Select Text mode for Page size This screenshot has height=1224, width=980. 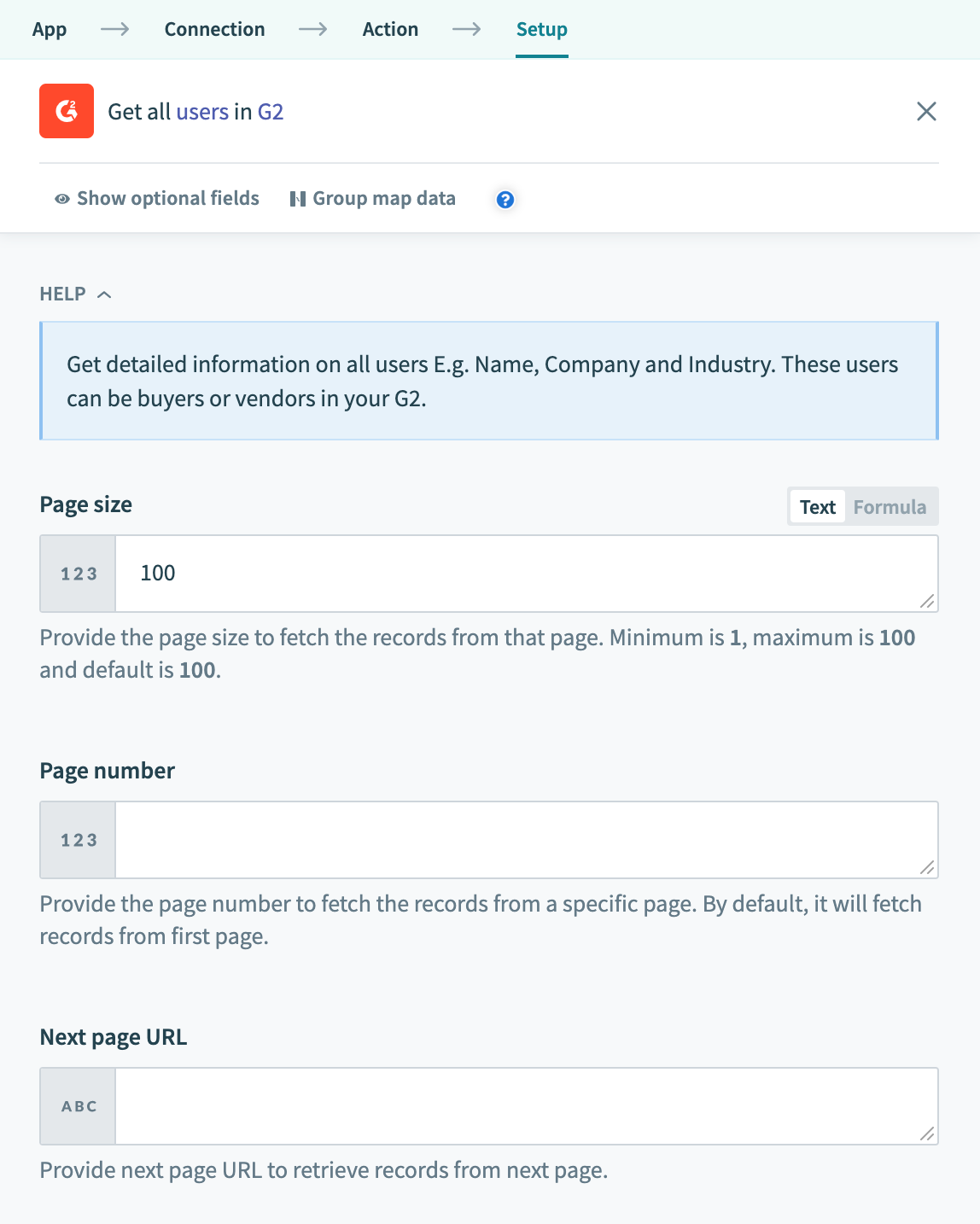[816, 506]
